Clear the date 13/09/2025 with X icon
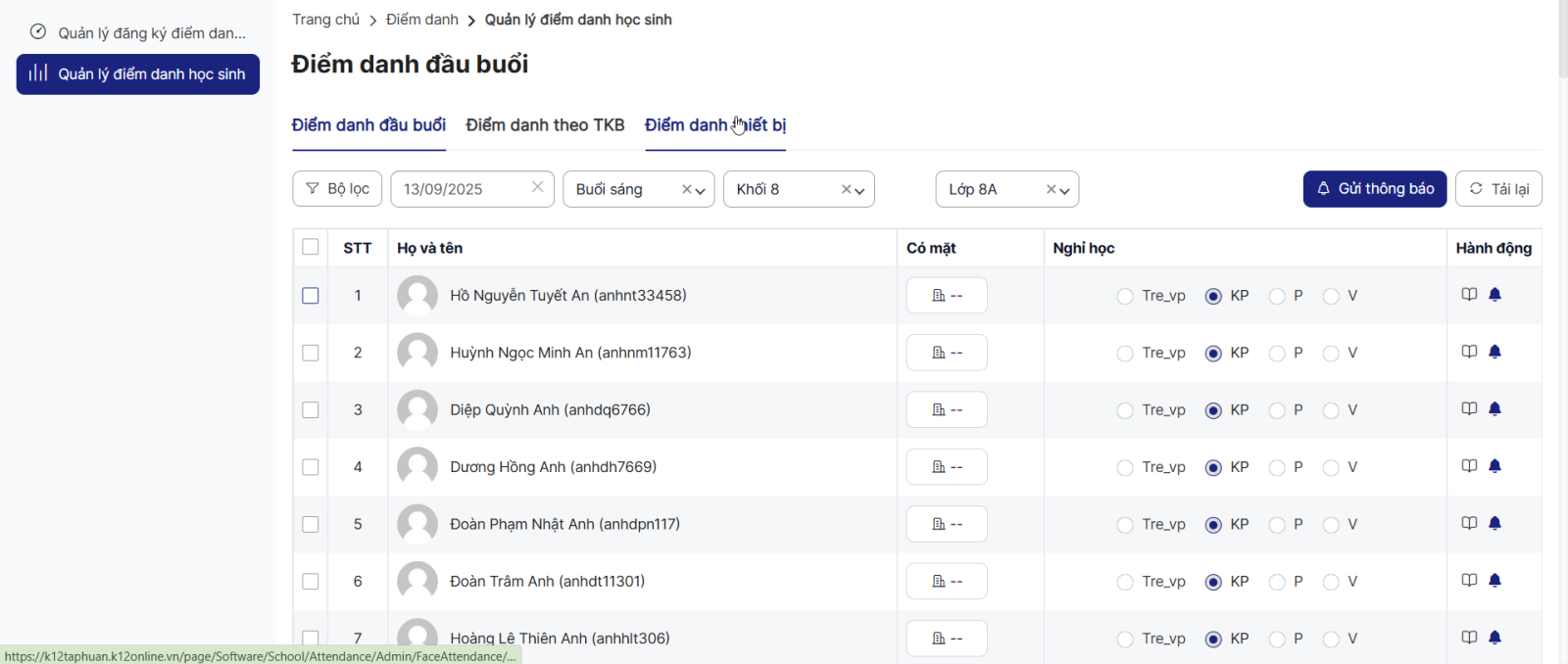The width and height of the screenshot is (1568, 664). click(537, 187)
